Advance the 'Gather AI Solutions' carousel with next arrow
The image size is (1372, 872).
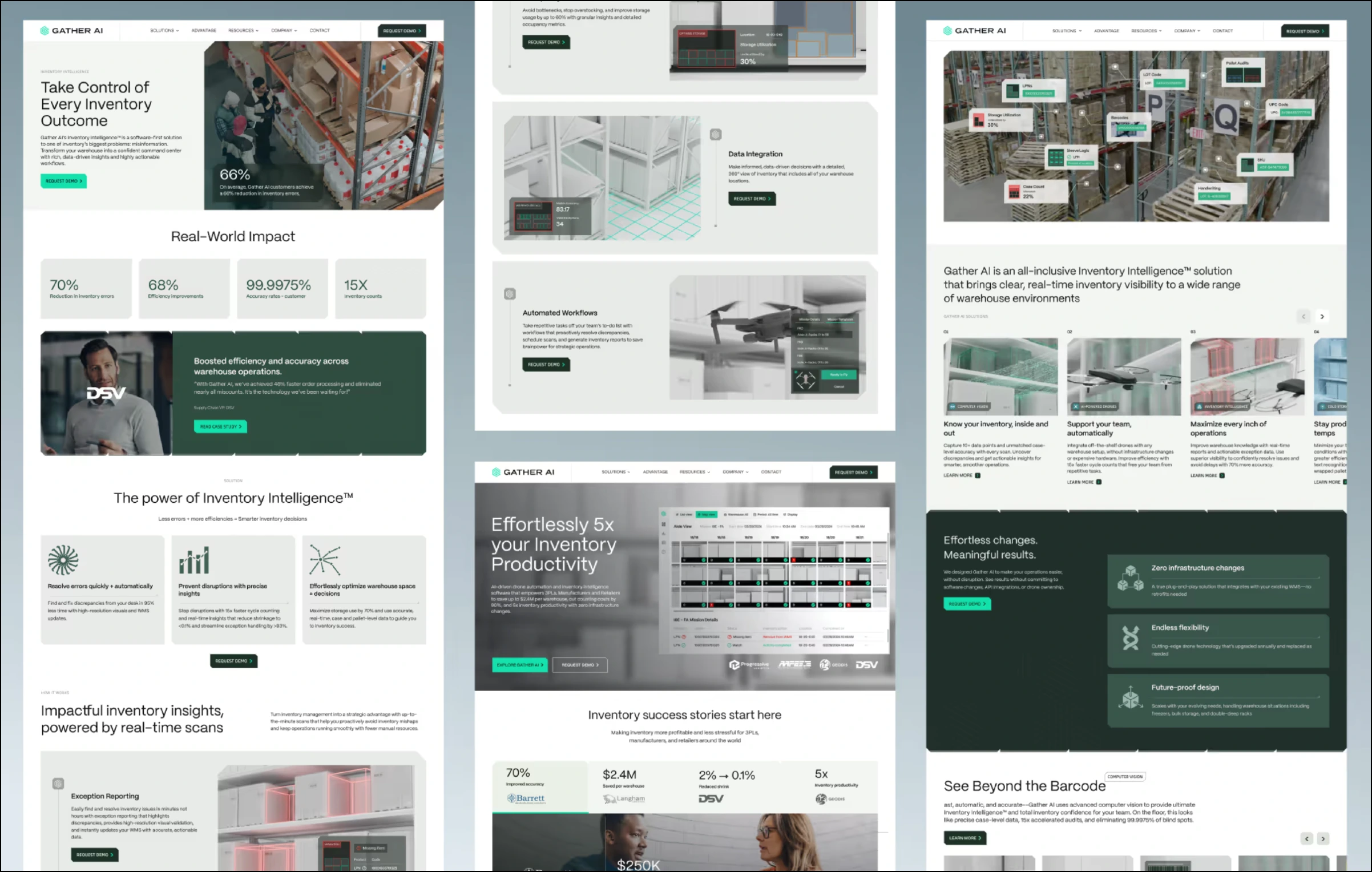[x=1322, y=316]
